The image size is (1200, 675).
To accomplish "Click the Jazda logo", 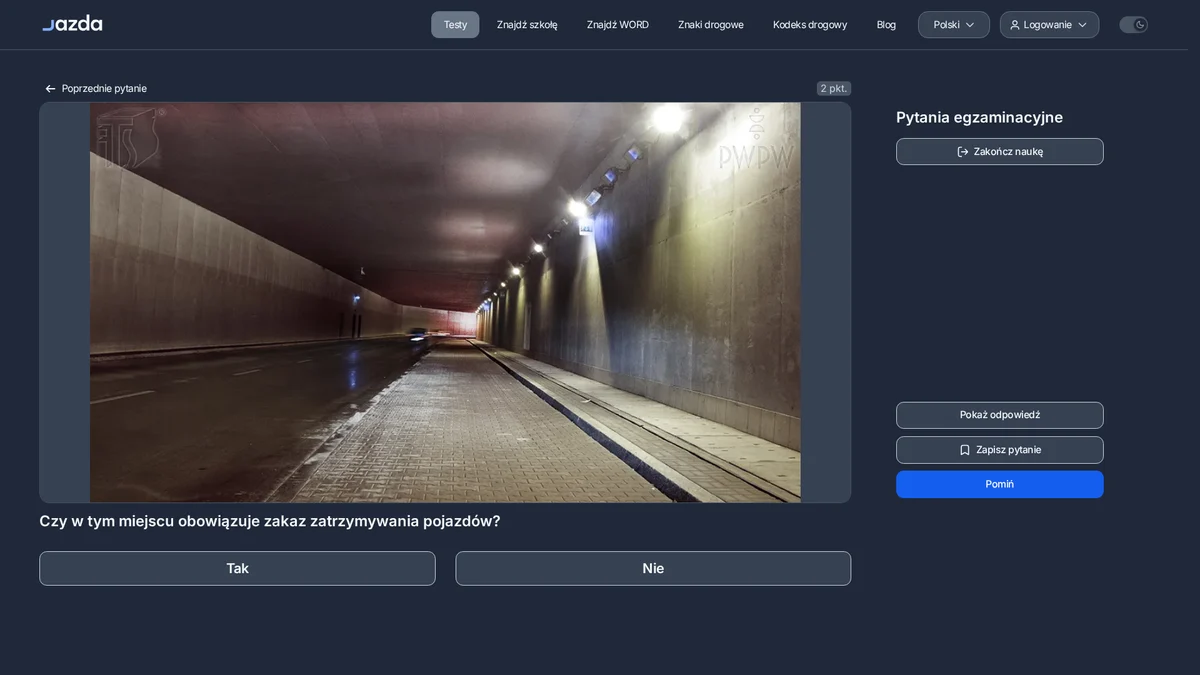I will (72, 23).
